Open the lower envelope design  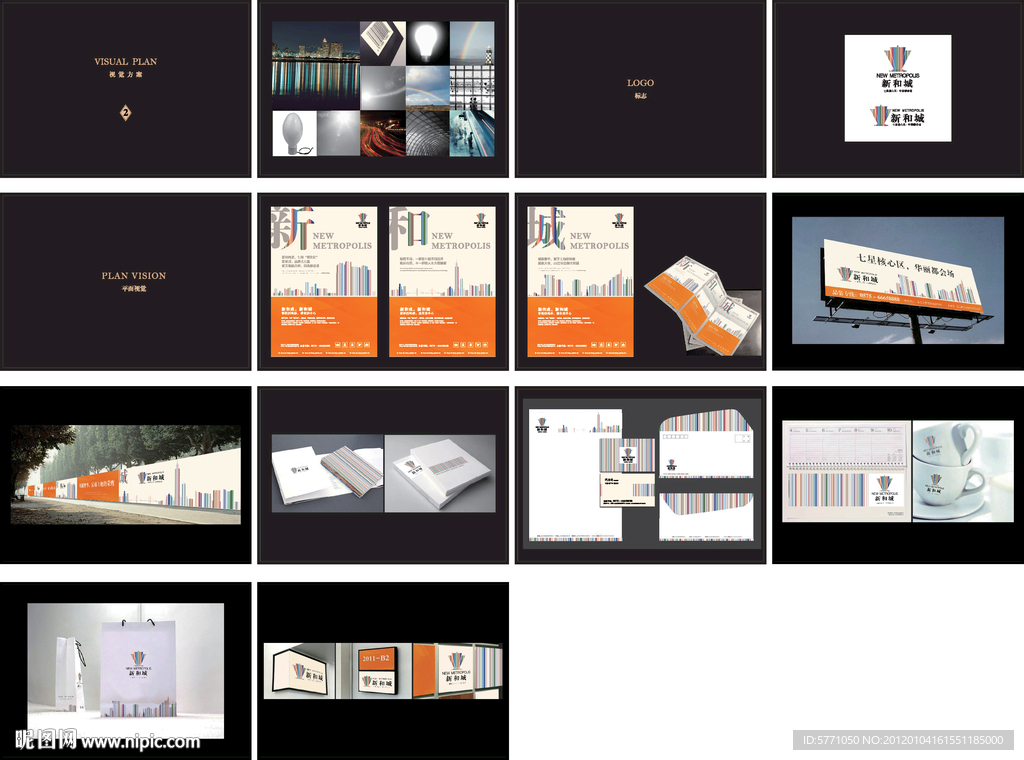[x=706, y=517]
